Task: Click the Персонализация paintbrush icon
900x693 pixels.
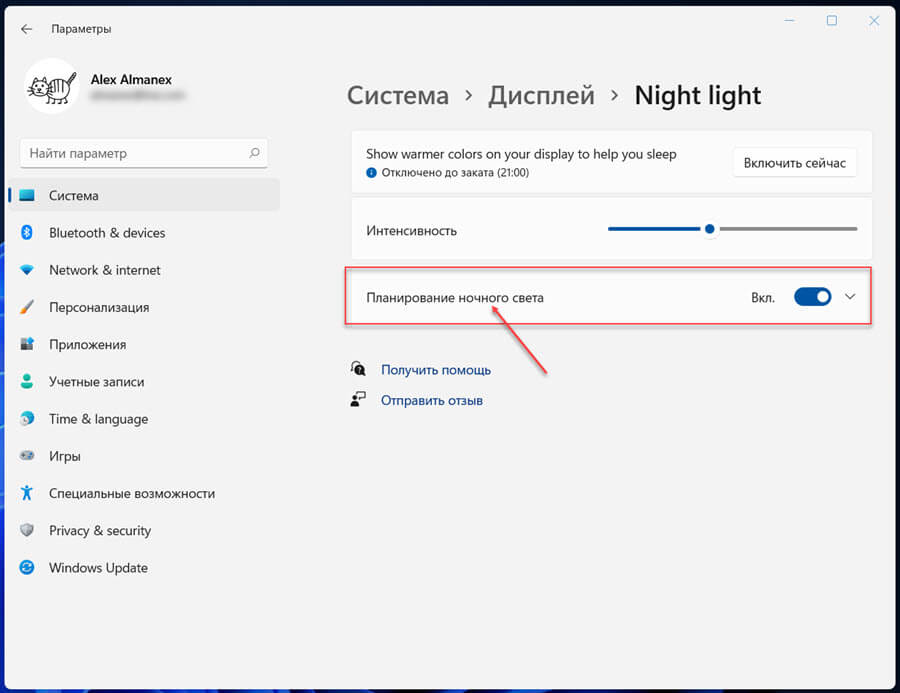Action: pyautogui.click(x=26, y=307)
